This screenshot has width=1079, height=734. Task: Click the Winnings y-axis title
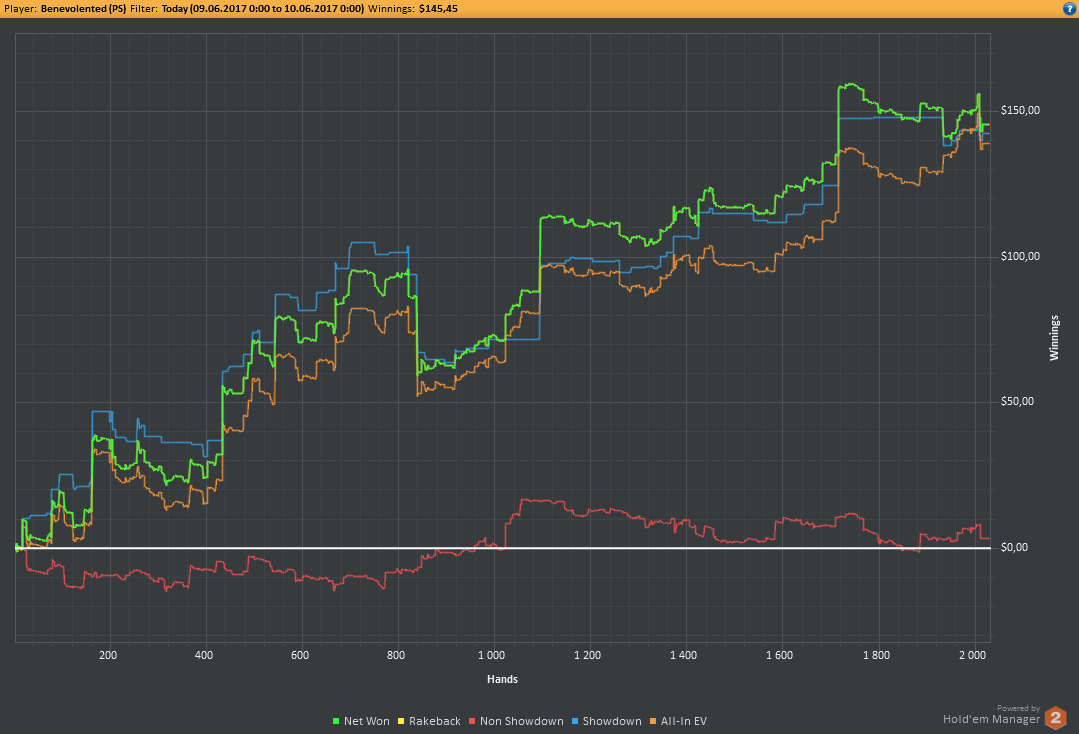1054,337
